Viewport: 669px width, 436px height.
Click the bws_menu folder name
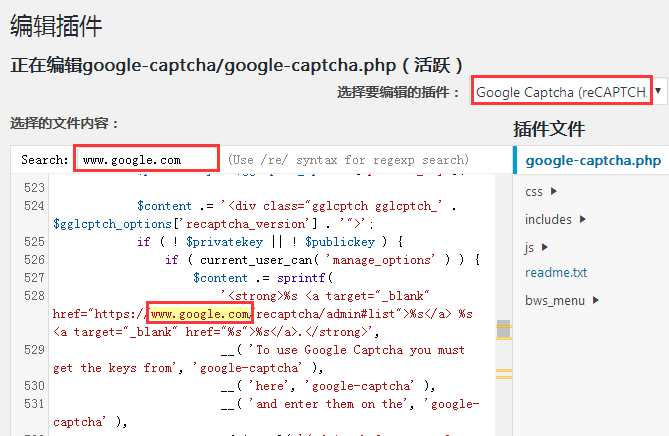(x=555, y=301)
